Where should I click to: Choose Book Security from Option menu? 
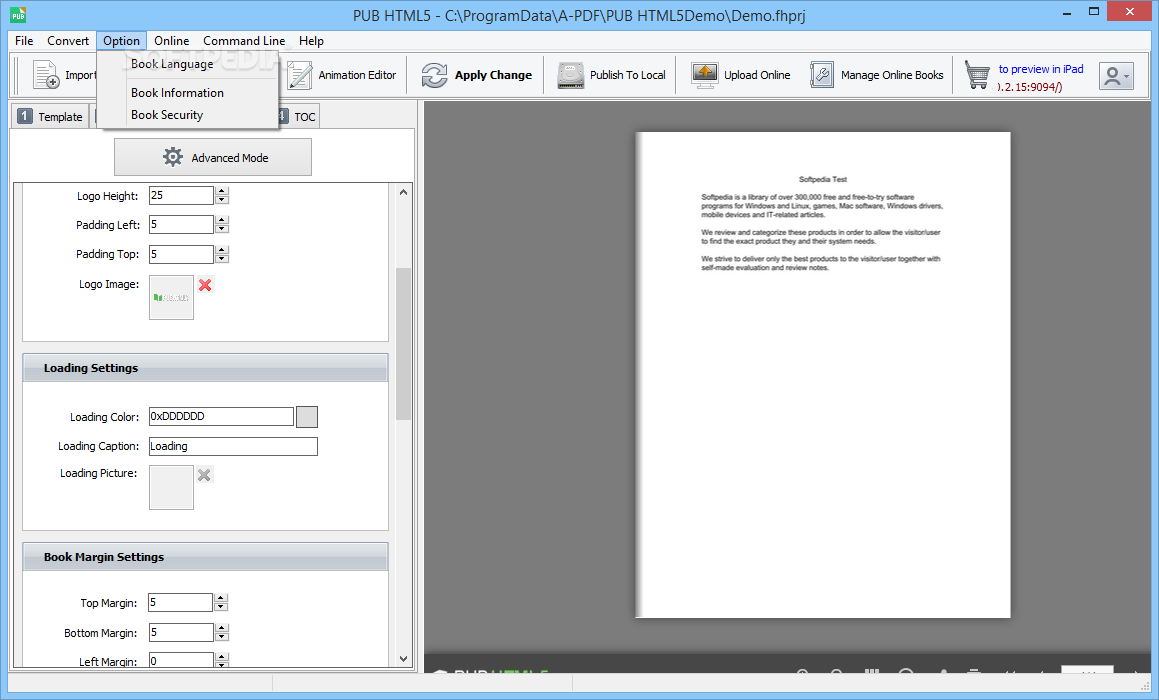click(x=188, y=115)
